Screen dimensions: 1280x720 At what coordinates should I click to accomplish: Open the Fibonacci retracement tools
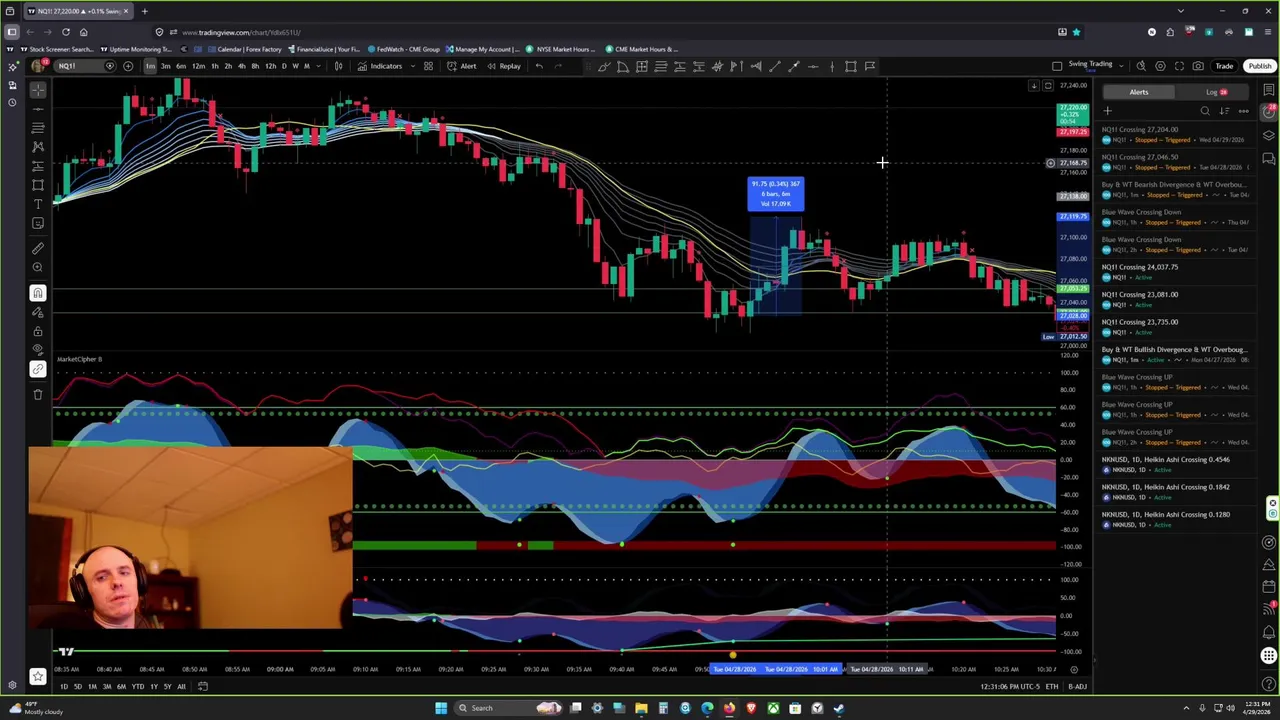(38, 127)
